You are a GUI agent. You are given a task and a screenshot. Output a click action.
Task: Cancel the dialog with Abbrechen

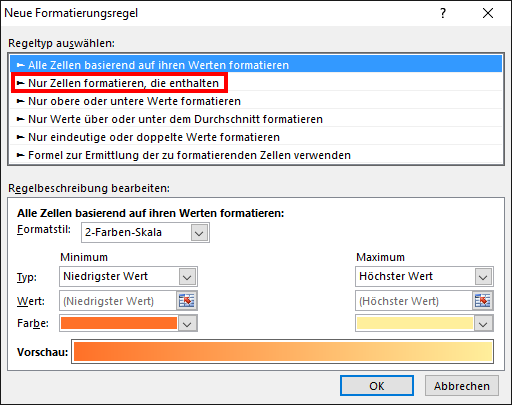click(x=462, y=386)
